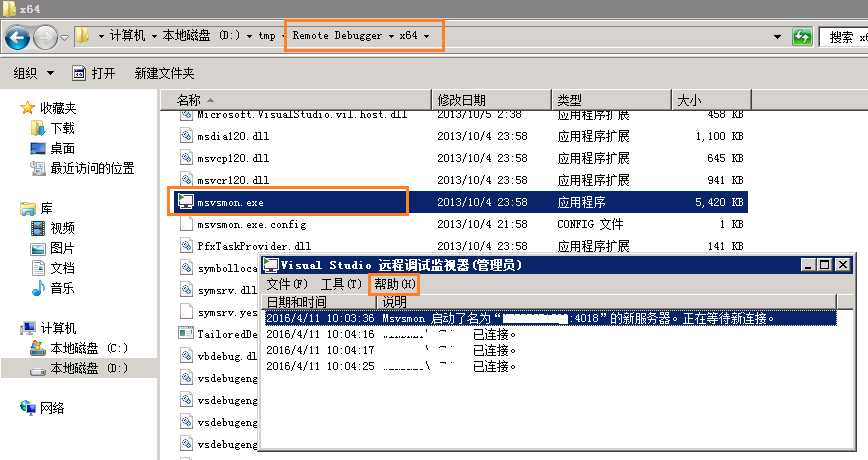
Task: Select Remote Debugger breadcrumb segment
Action: (x=337, y=35)
